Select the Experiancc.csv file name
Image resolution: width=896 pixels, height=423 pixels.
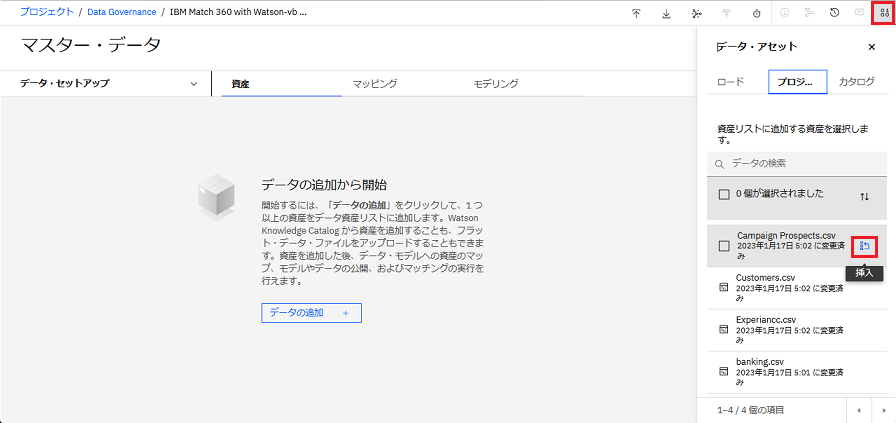(766, 320)
